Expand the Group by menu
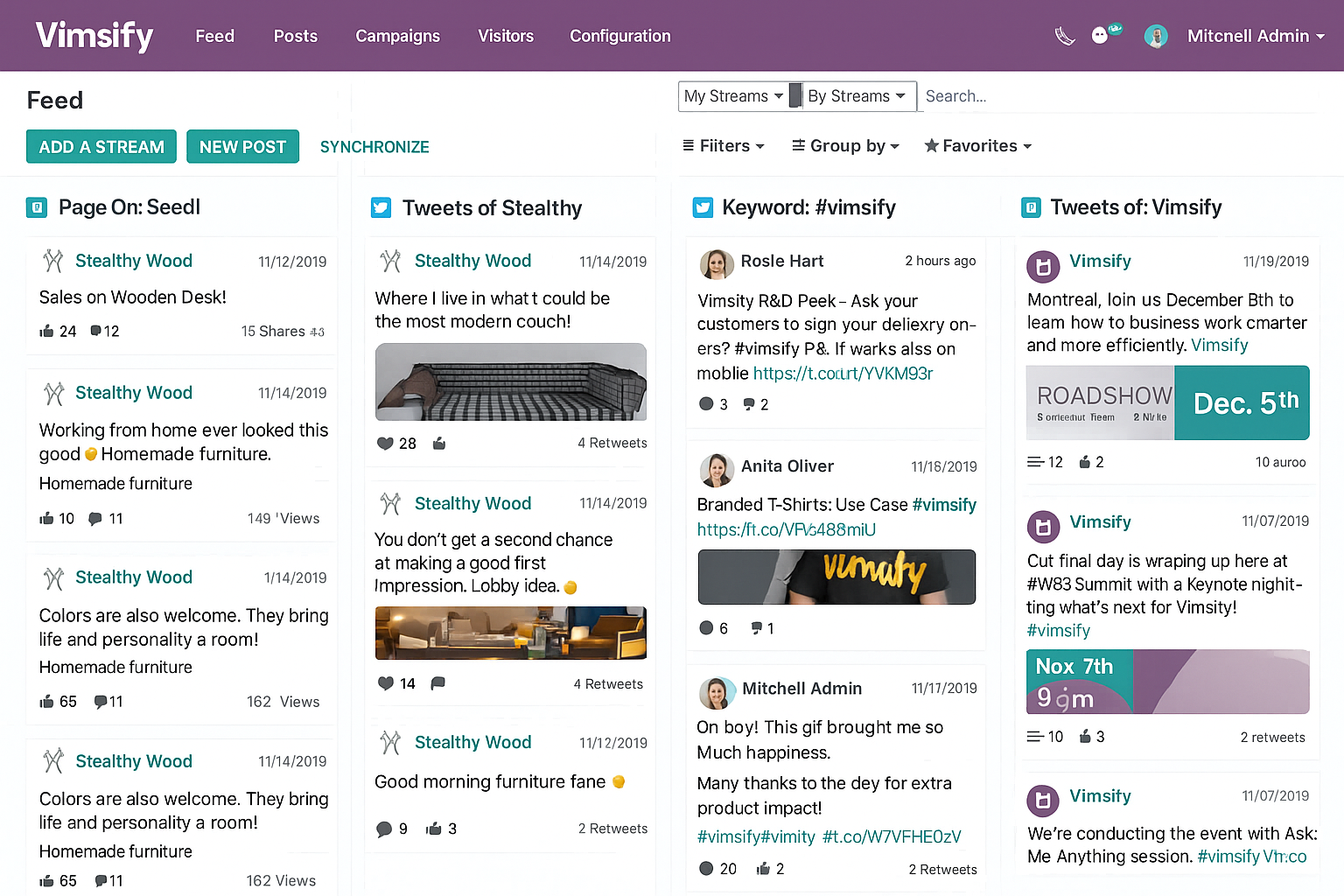The height and width of the screenshot is (896, 1344). [x=845, y=146]
